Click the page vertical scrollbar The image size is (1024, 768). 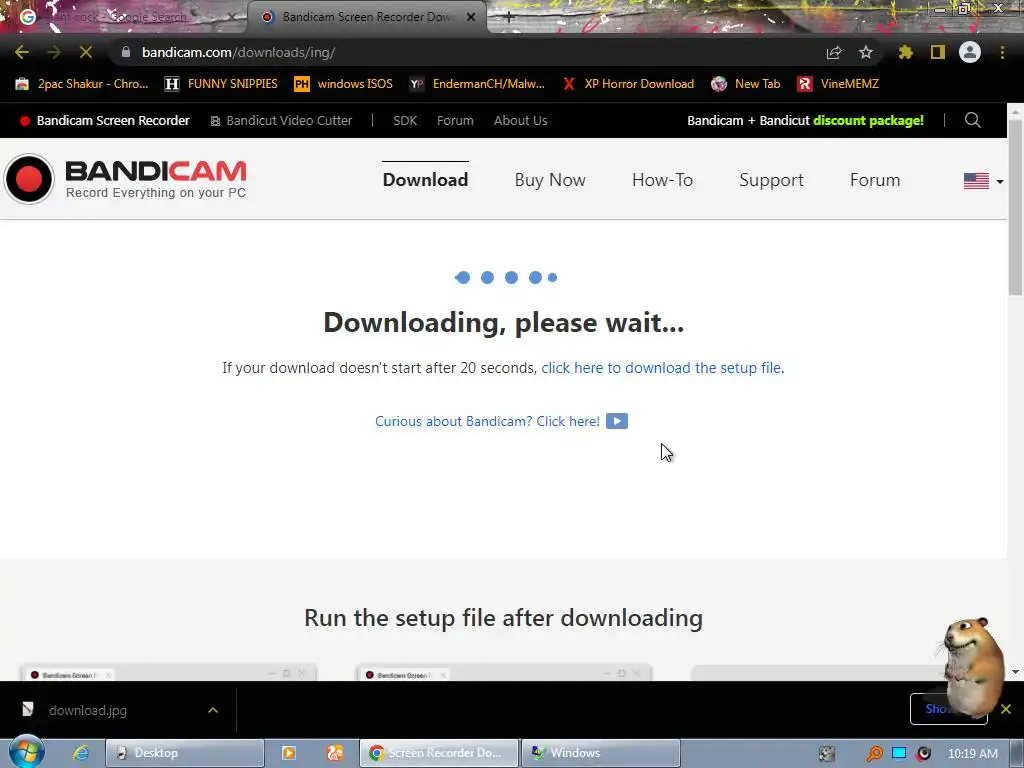pyautogui.click(x=1016, y=209)
